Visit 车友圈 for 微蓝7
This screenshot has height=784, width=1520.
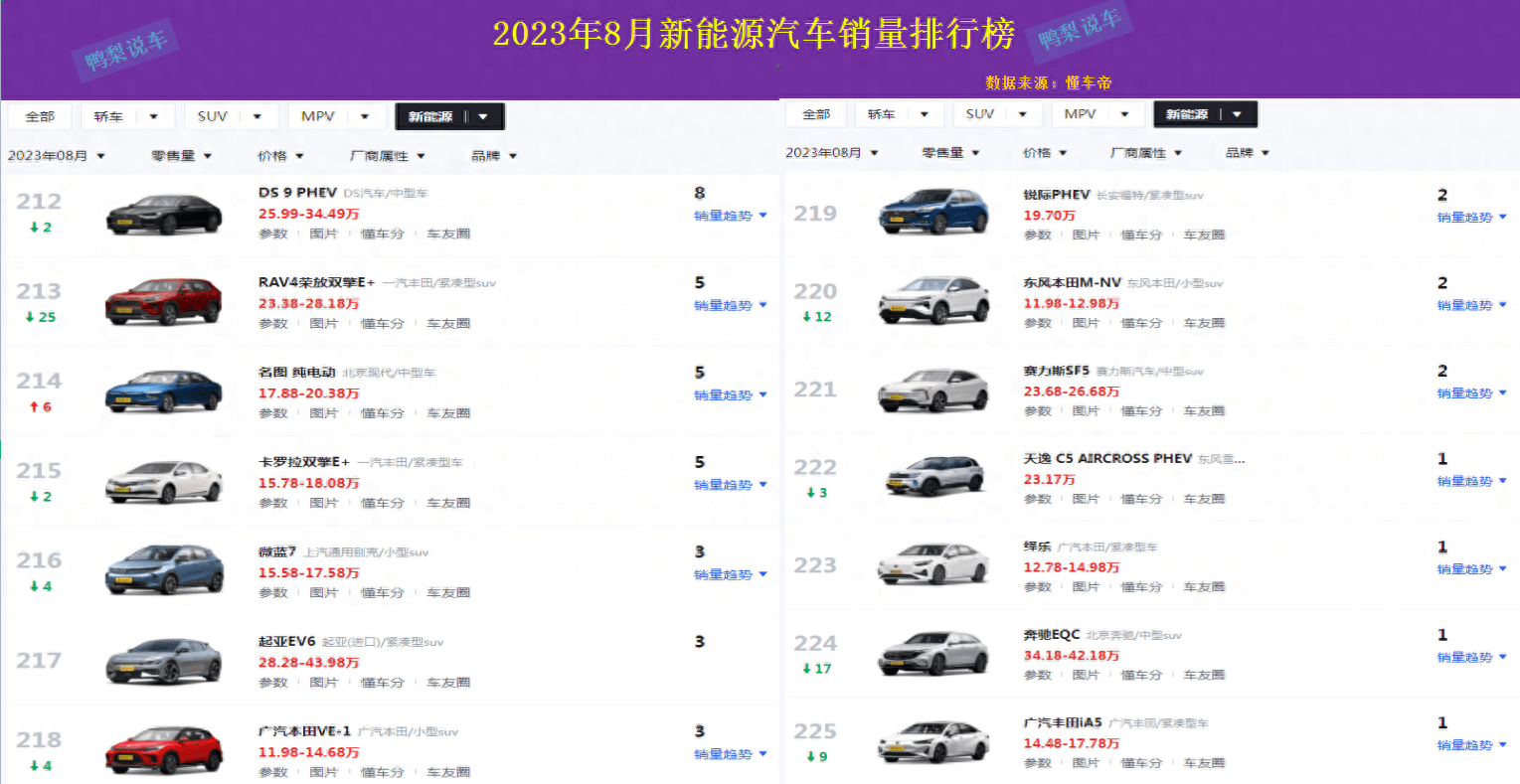[448, 593]
